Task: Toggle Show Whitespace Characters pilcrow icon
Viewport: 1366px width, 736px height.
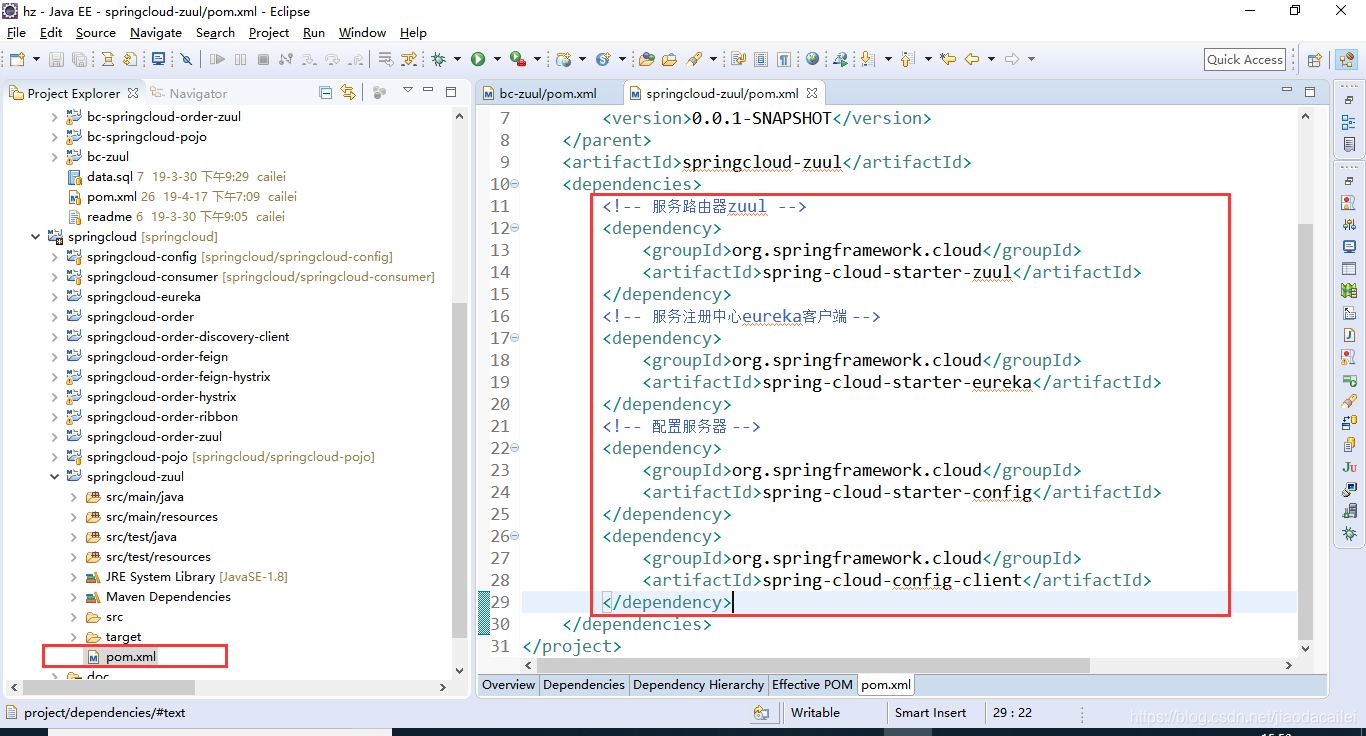Action: [x=784, y=60]
